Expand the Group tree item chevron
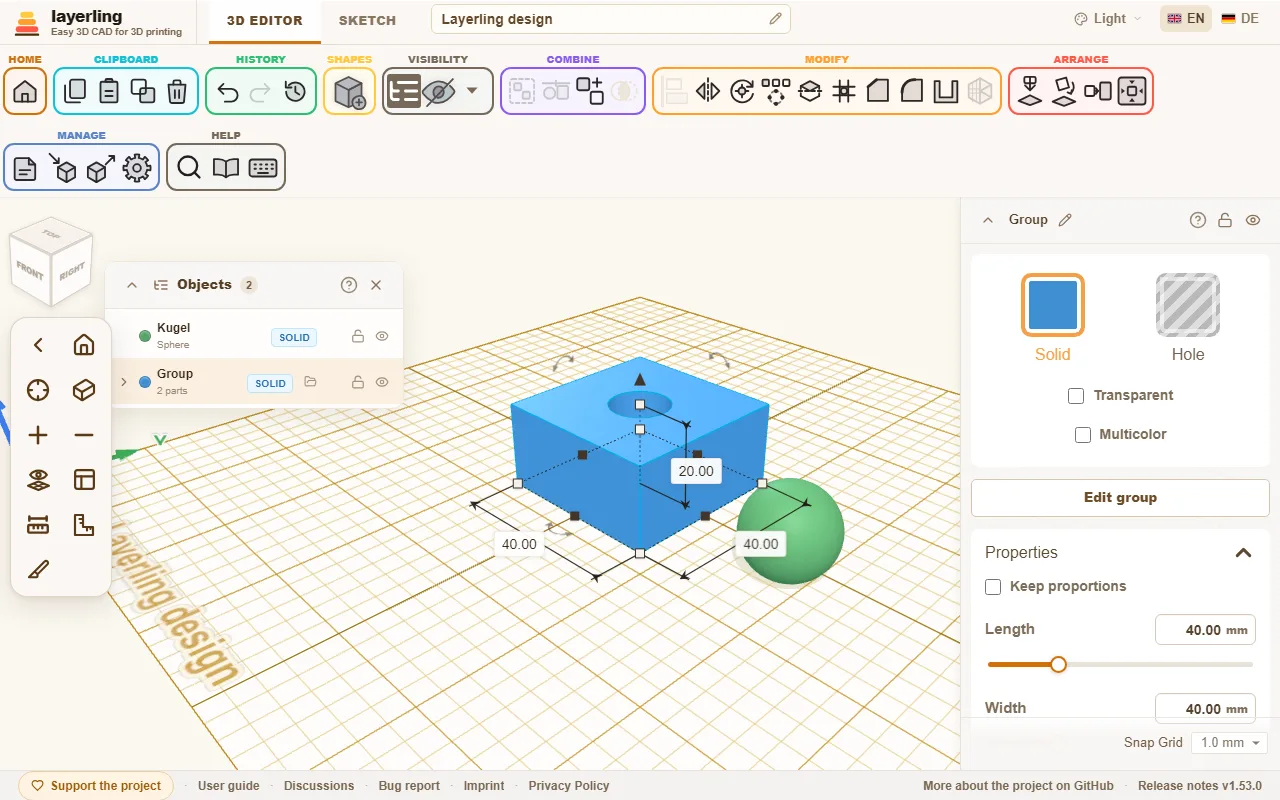 124,382
